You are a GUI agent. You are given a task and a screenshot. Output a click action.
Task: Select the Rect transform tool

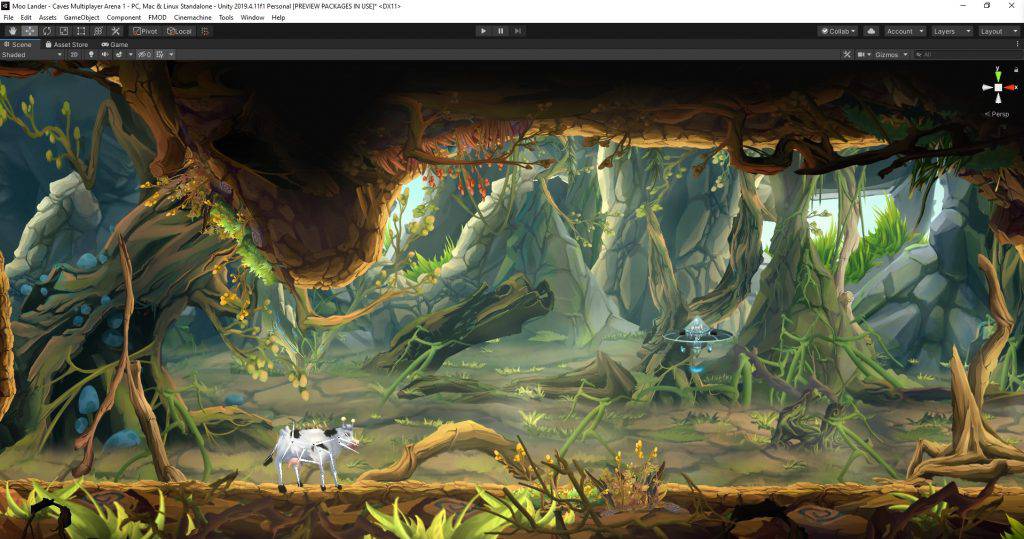click(81, 31)
